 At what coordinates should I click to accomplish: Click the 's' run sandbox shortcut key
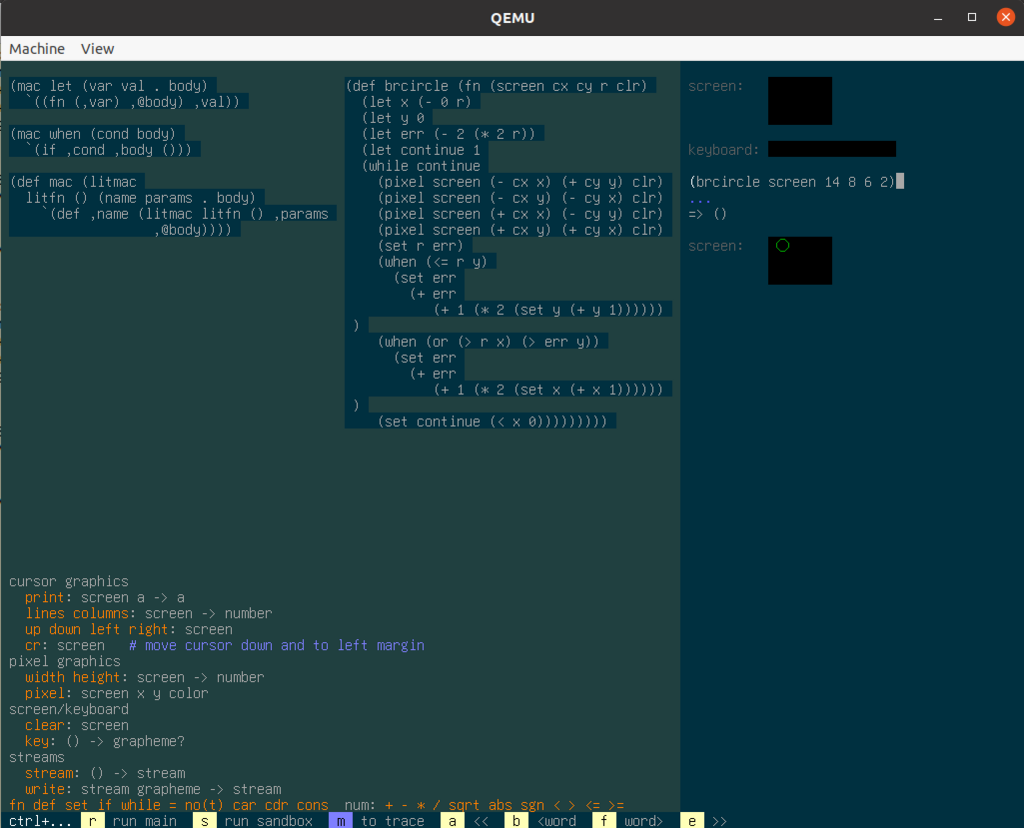point(204,821)
